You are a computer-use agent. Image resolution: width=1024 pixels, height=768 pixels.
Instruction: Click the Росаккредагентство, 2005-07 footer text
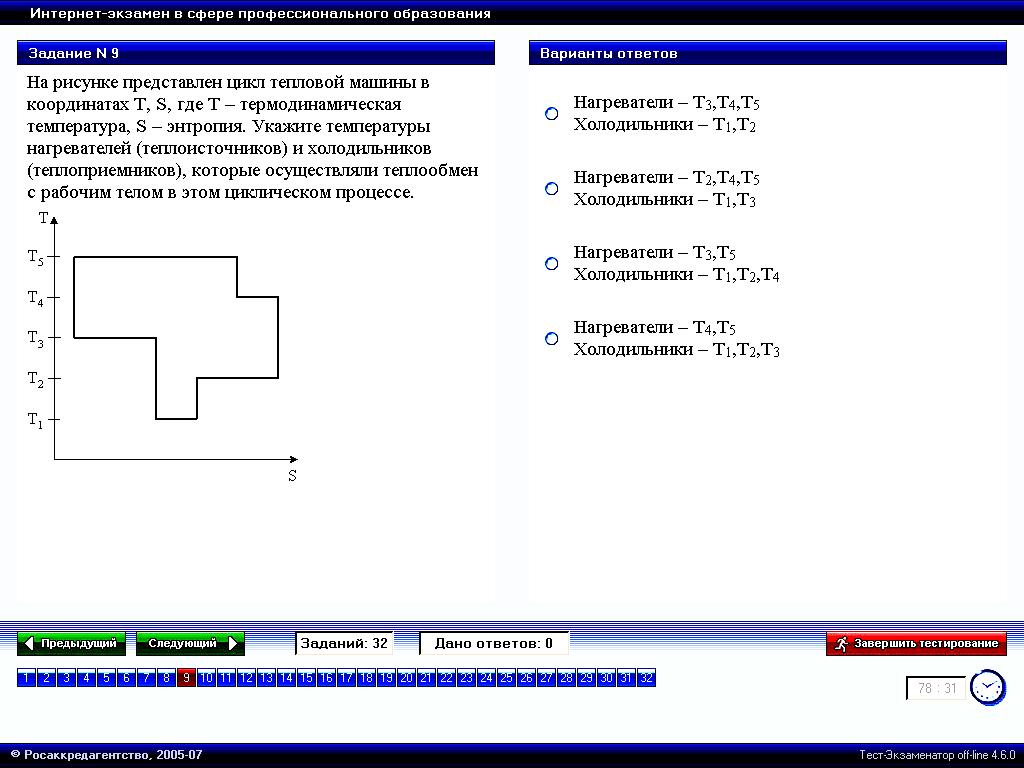(x=107, y=755)
